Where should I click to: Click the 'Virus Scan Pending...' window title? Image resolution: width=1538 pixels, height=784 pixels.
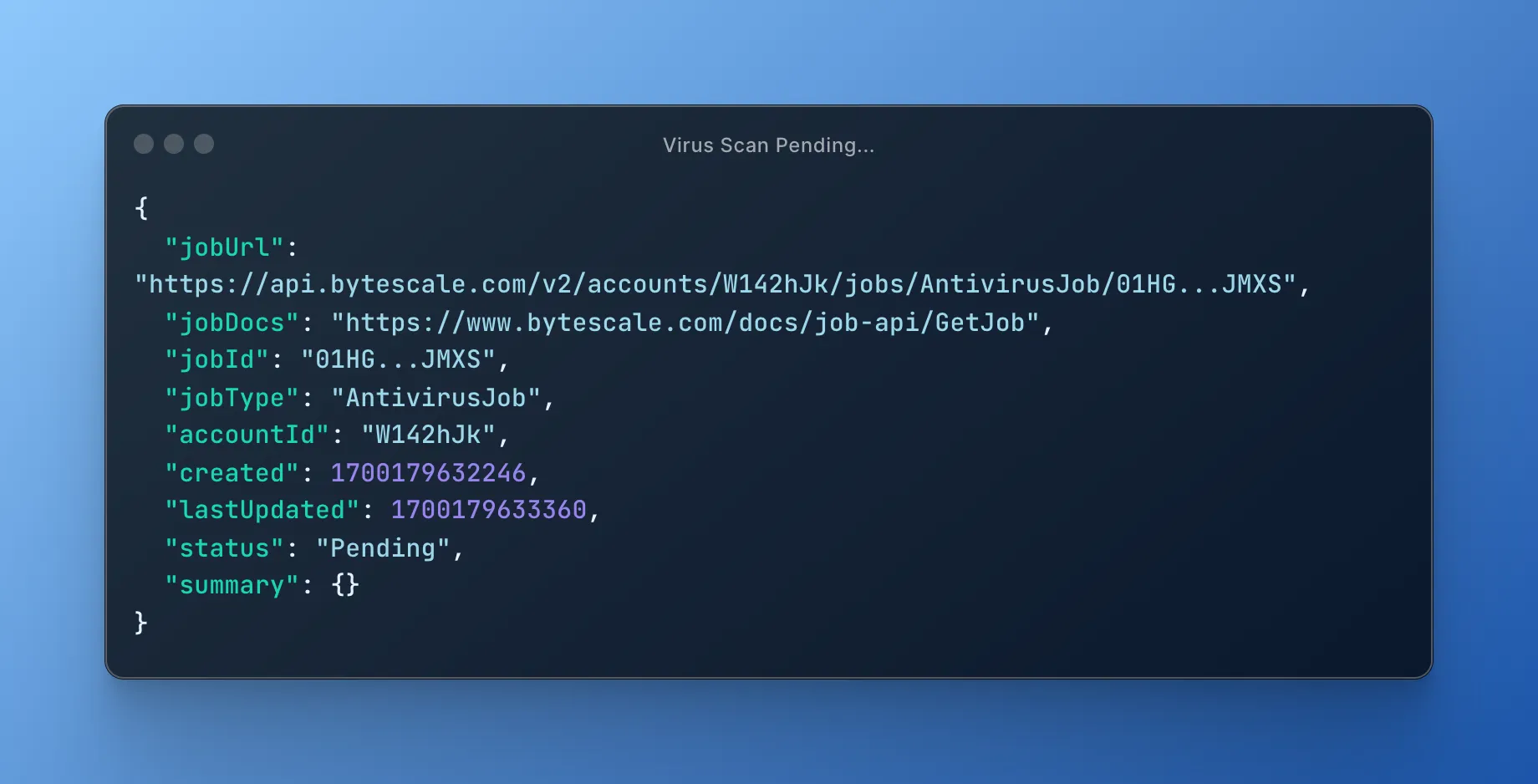(x=768, y=145)
